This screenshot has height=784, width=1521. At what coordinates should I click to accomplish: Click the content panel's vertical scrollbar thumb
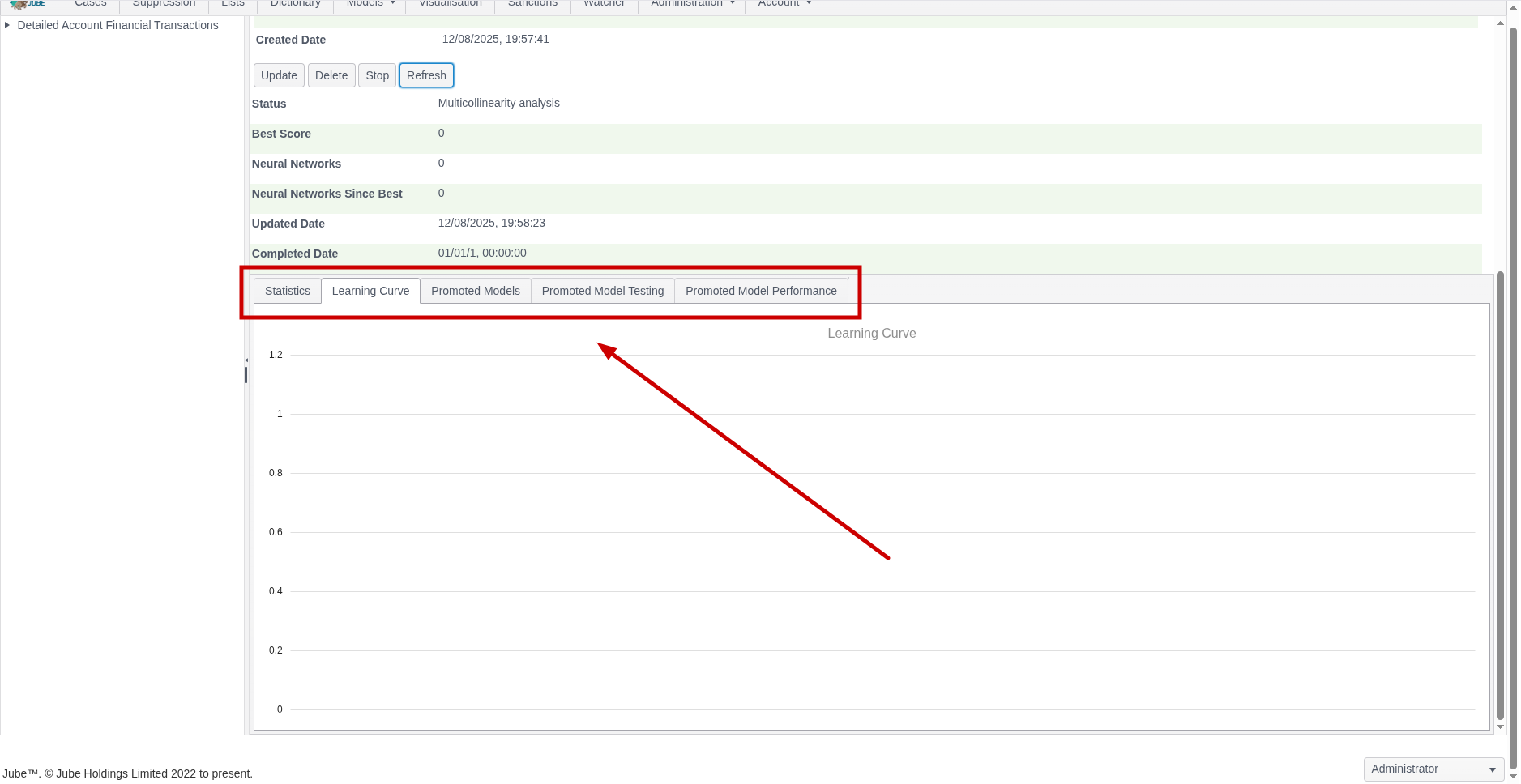(x=1500, y=496)
